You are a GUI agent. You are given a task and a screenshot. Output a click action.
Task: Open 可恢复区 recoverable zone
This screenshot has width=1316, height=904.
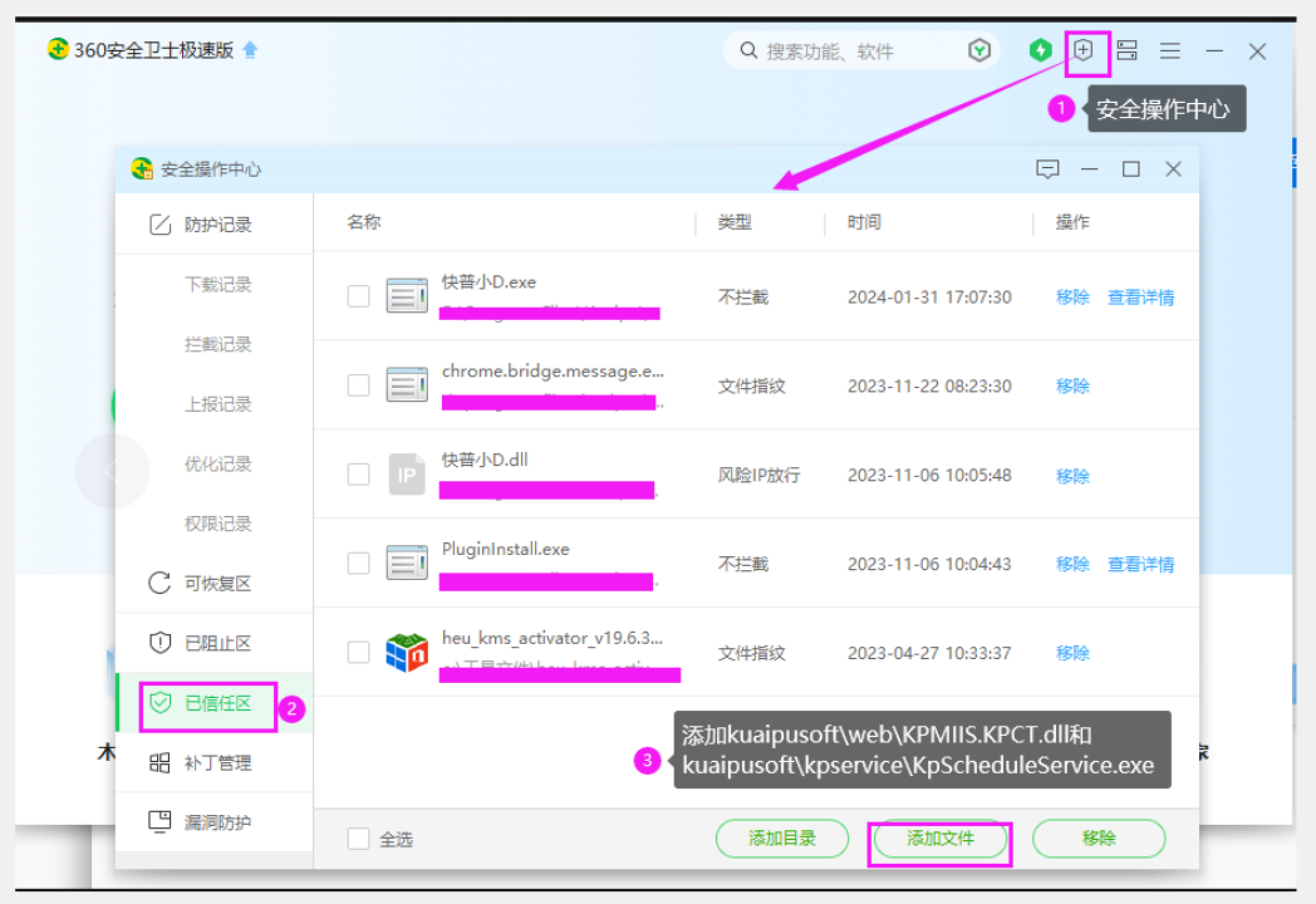tap(217, 584)
